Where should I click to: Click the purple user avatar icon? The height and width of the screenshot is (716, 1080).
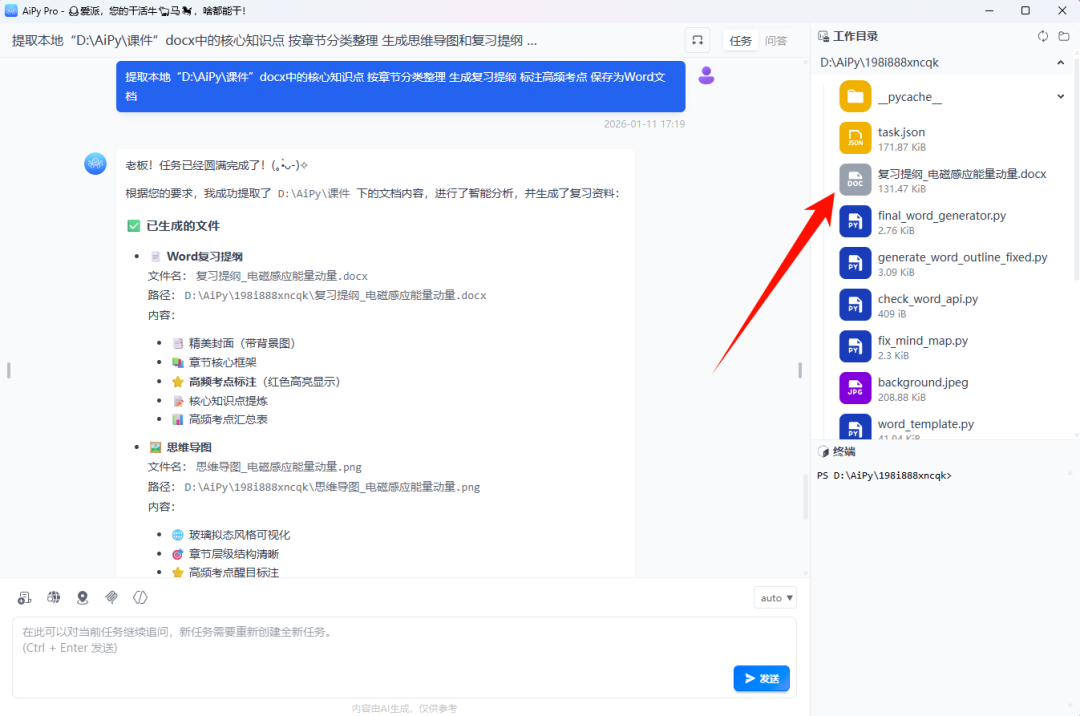click(706, 75)
